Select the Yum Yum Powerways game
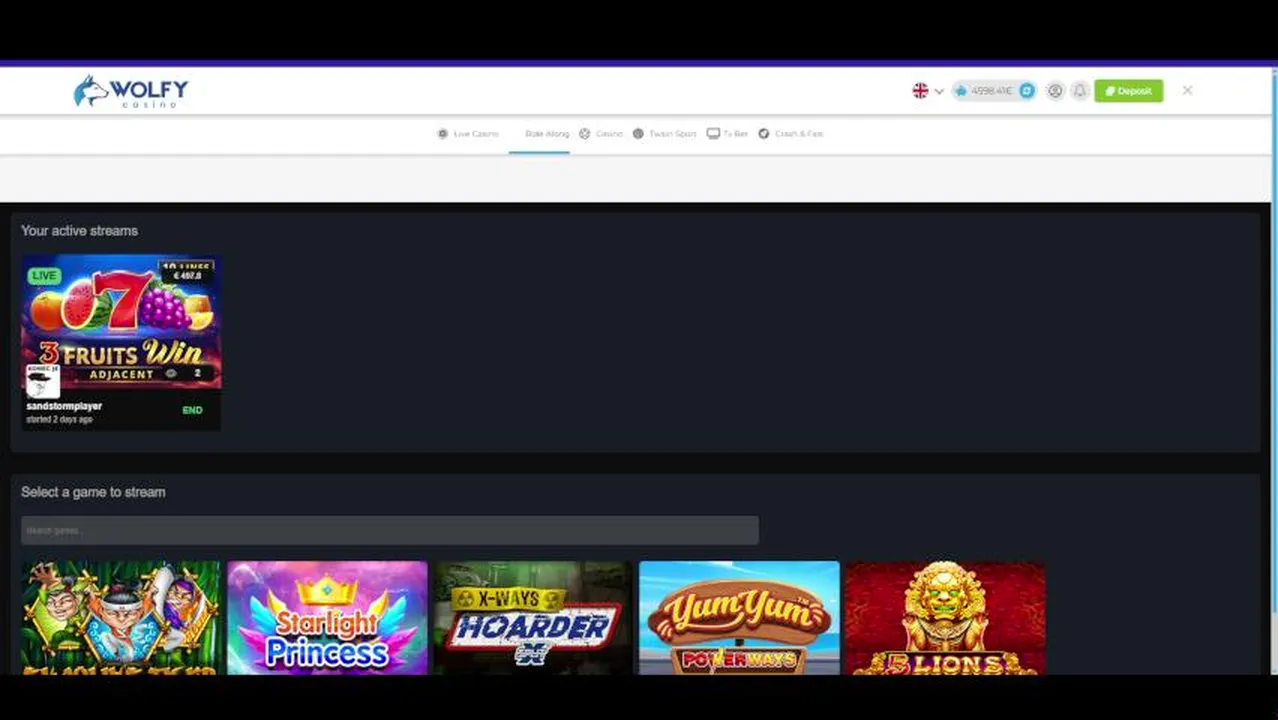 (739, 618)
